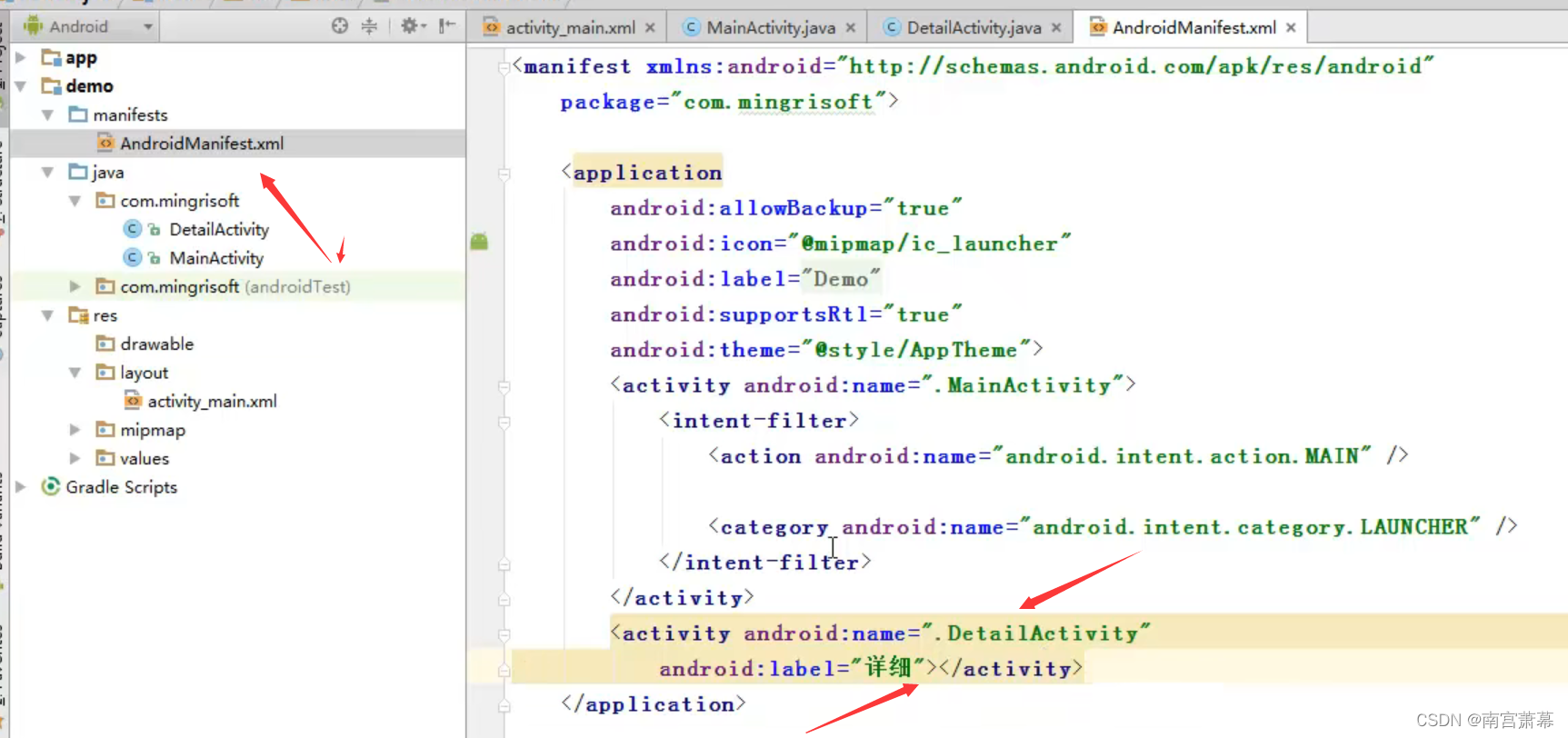Close the activity_main.xml tab
This screenshot has height=738, width=1568.
650,27
